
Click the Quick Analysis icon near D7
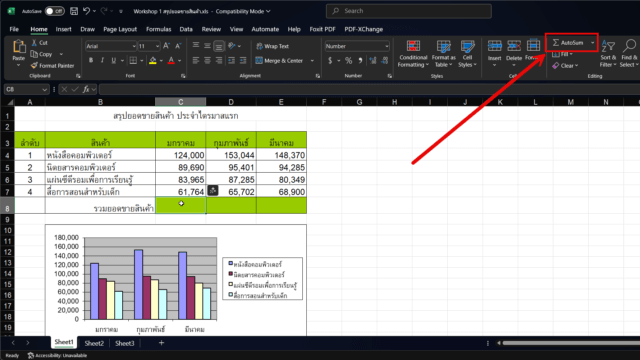point(213,190)
